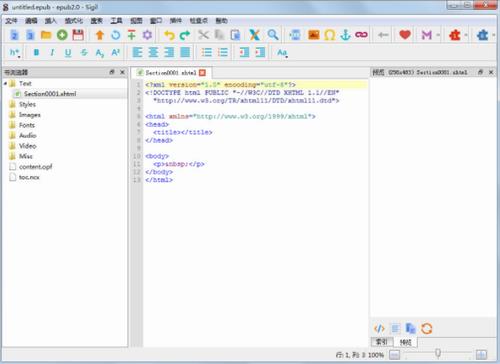This screenshot has height=364, width=500.
Task: Center the text
Action: click(153, 52)
